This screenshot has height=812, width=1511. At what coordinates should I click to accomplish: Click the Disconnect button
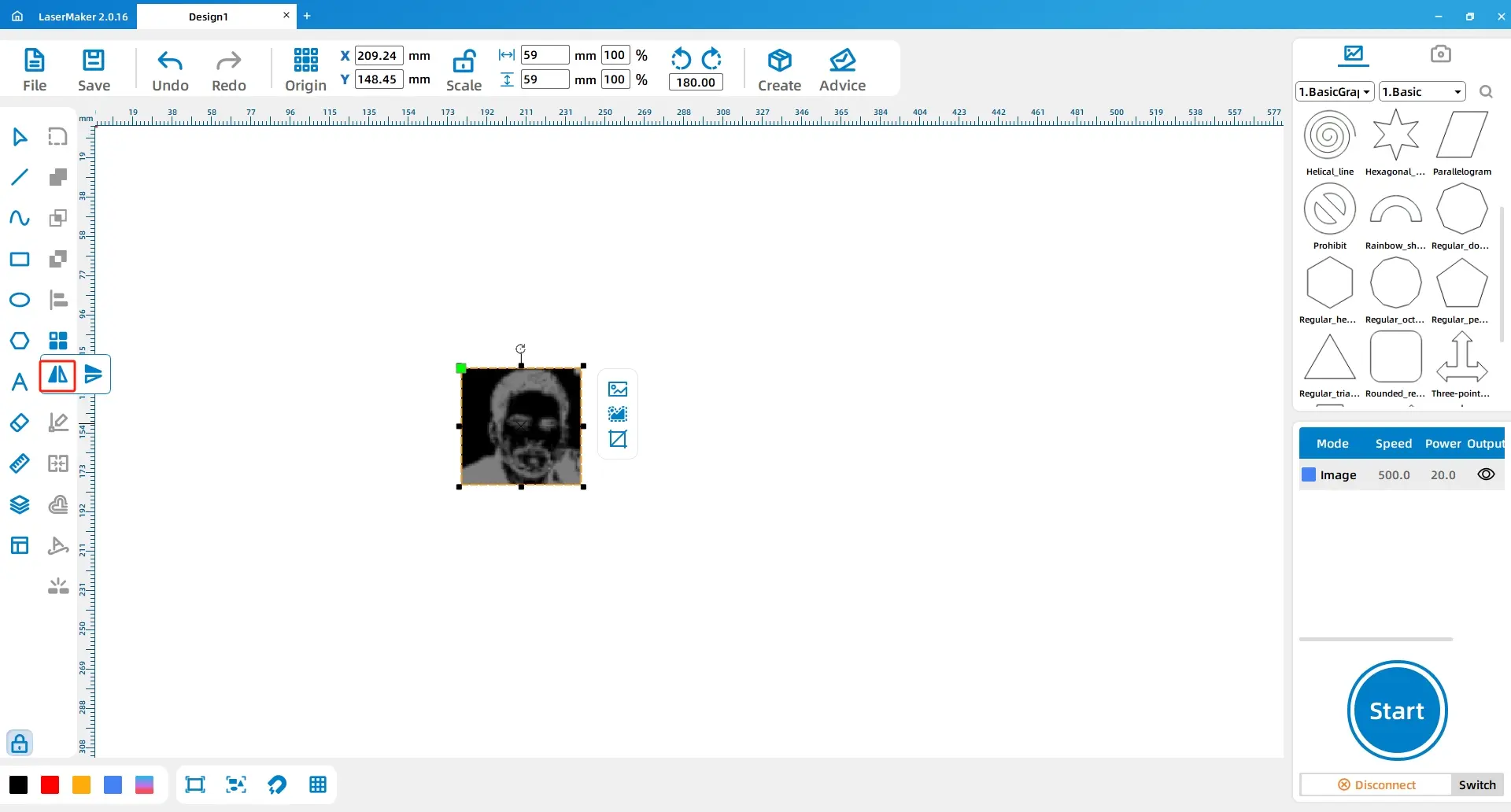(1376, 784)
